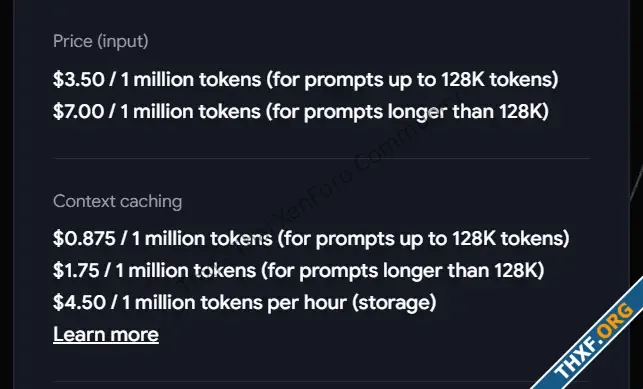This screenshot has height=389, width=643.
Task: Select the Price (input) heading
Action: pos(100,41)
